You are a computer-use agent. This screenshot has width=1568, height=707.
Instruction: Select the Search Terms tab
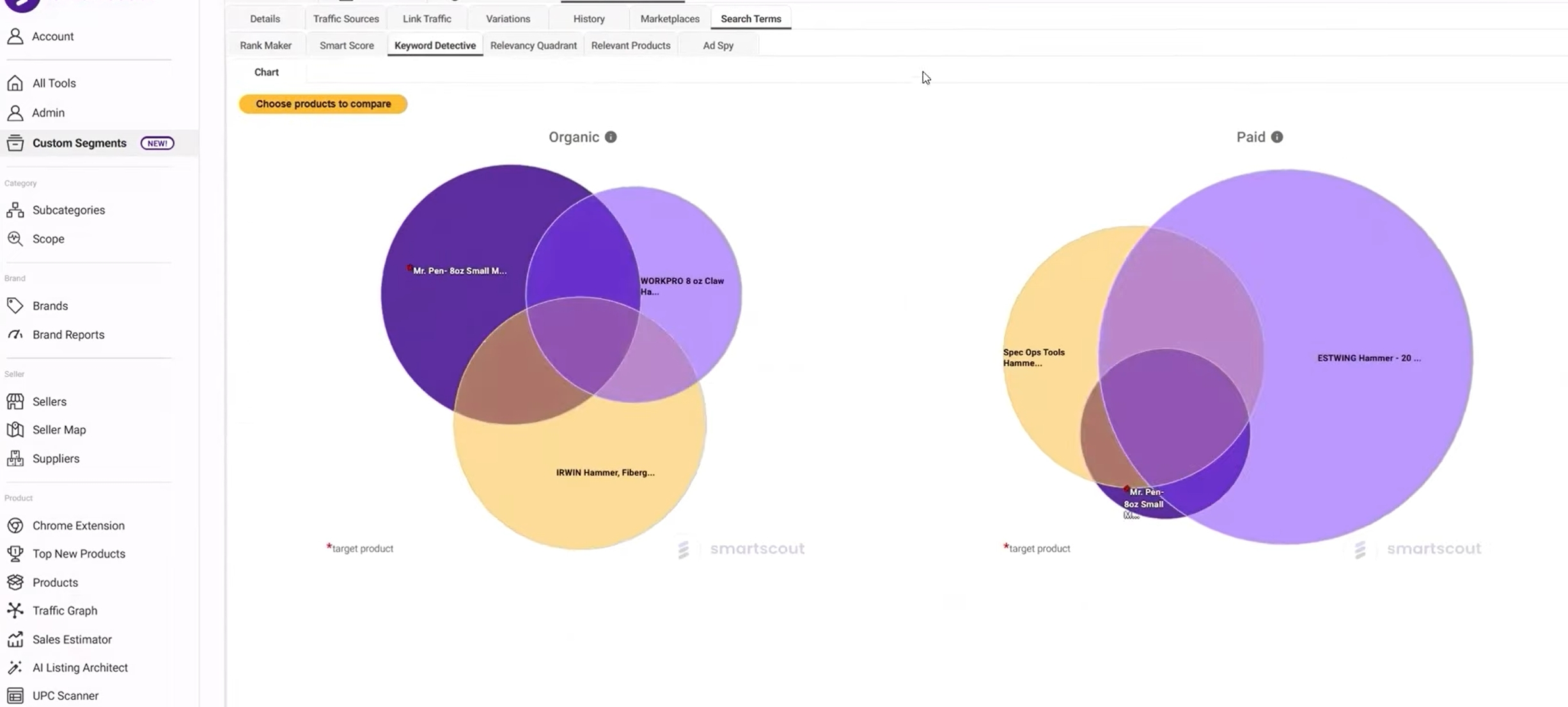point(751,19)
